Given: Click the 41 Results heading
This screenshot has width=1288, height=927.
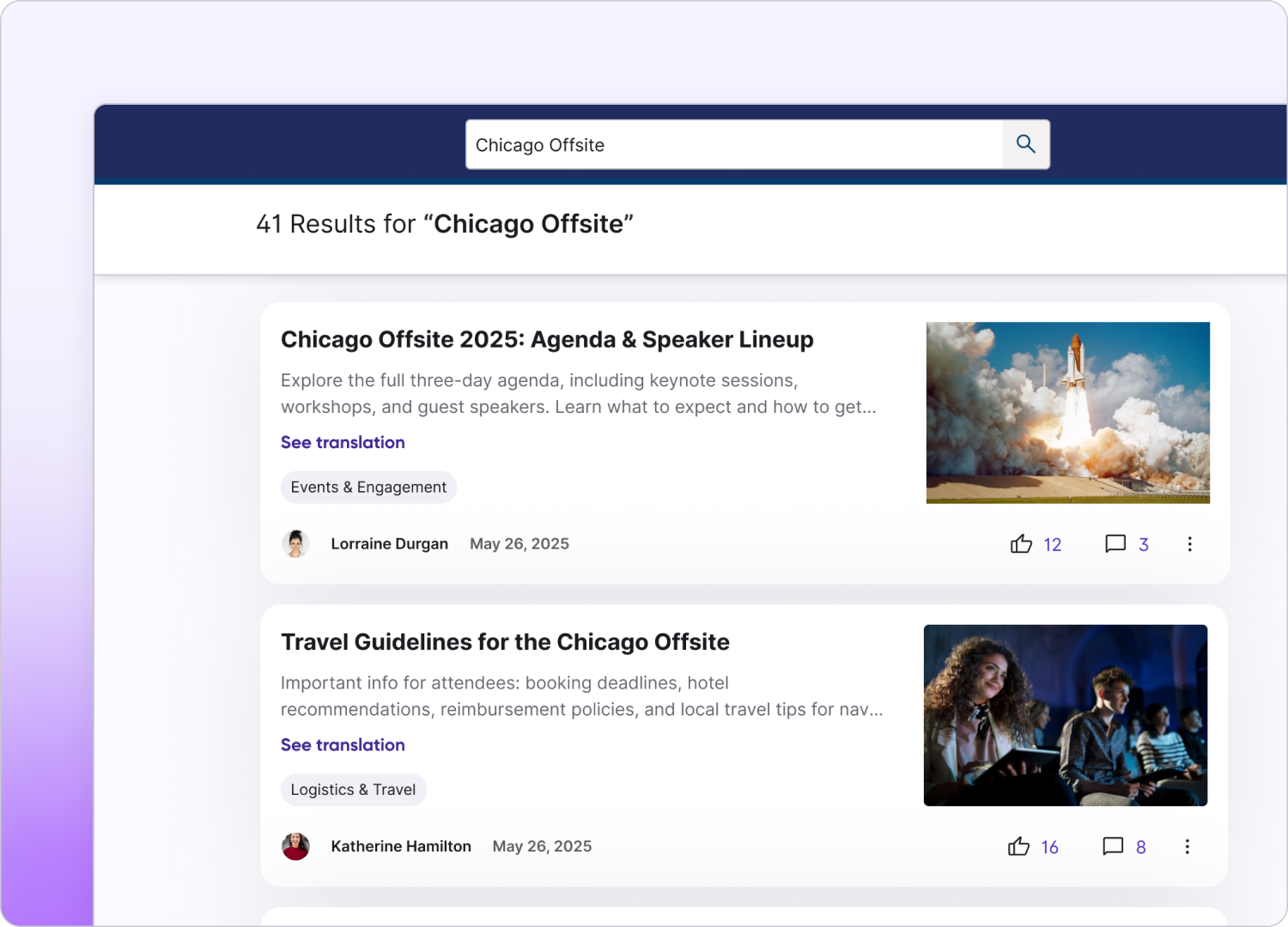Looking at the screenshot, I should click(x=445, y=224).
